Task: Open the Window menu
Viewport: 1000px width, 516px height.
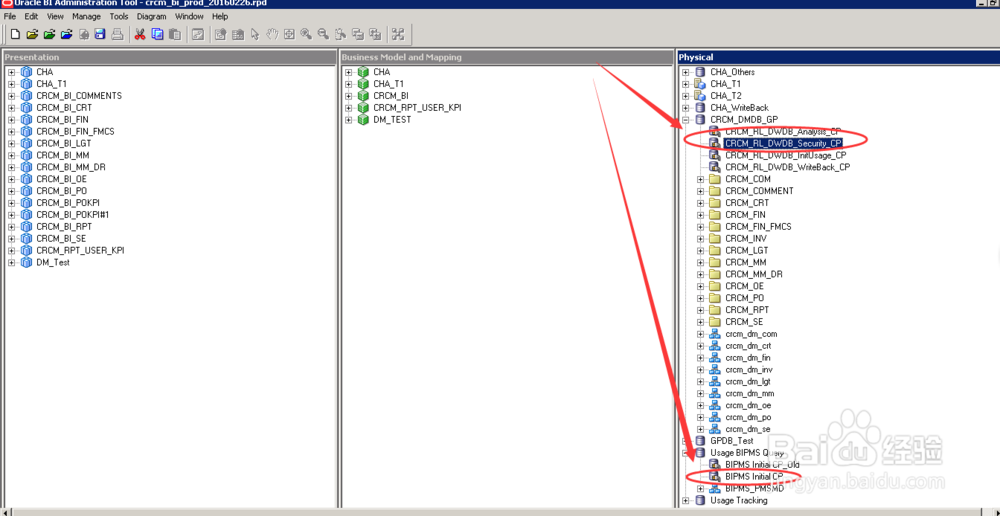Action: click(189, 17)
